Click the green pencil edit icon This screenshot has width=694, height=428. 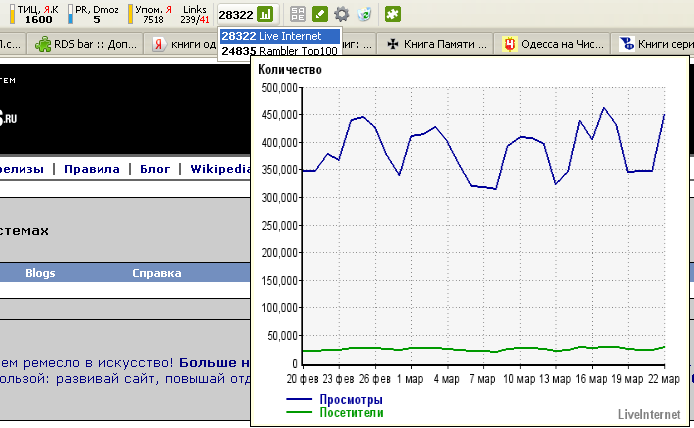(x=320, y=14)
